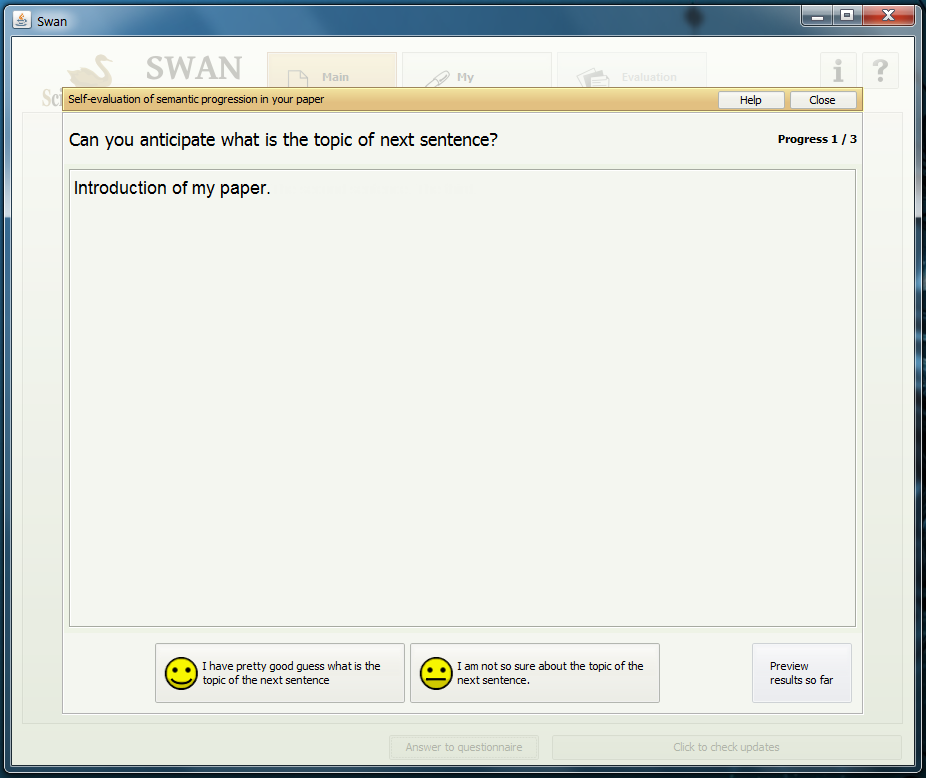The height and width of the screenshot is (778, 926).
Task: Click the text 'Introduction of my paper.'
Action: (172, 188)
